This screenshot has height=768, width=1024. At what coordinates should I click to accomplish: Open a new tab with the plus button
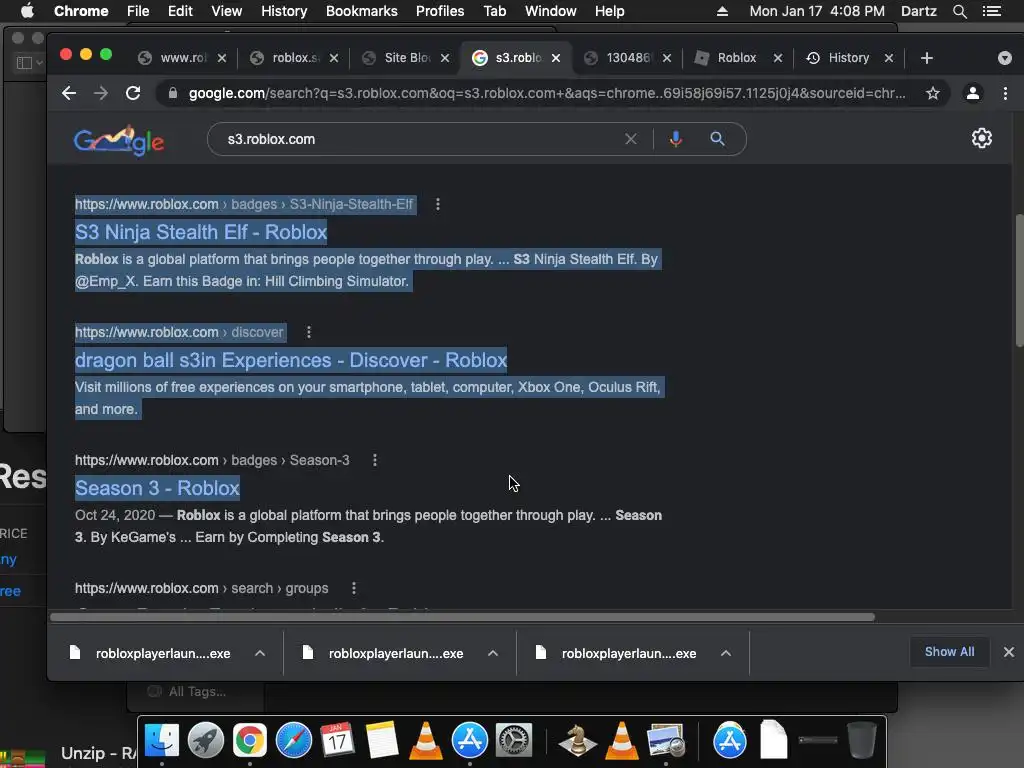click(x=926, y=58)
